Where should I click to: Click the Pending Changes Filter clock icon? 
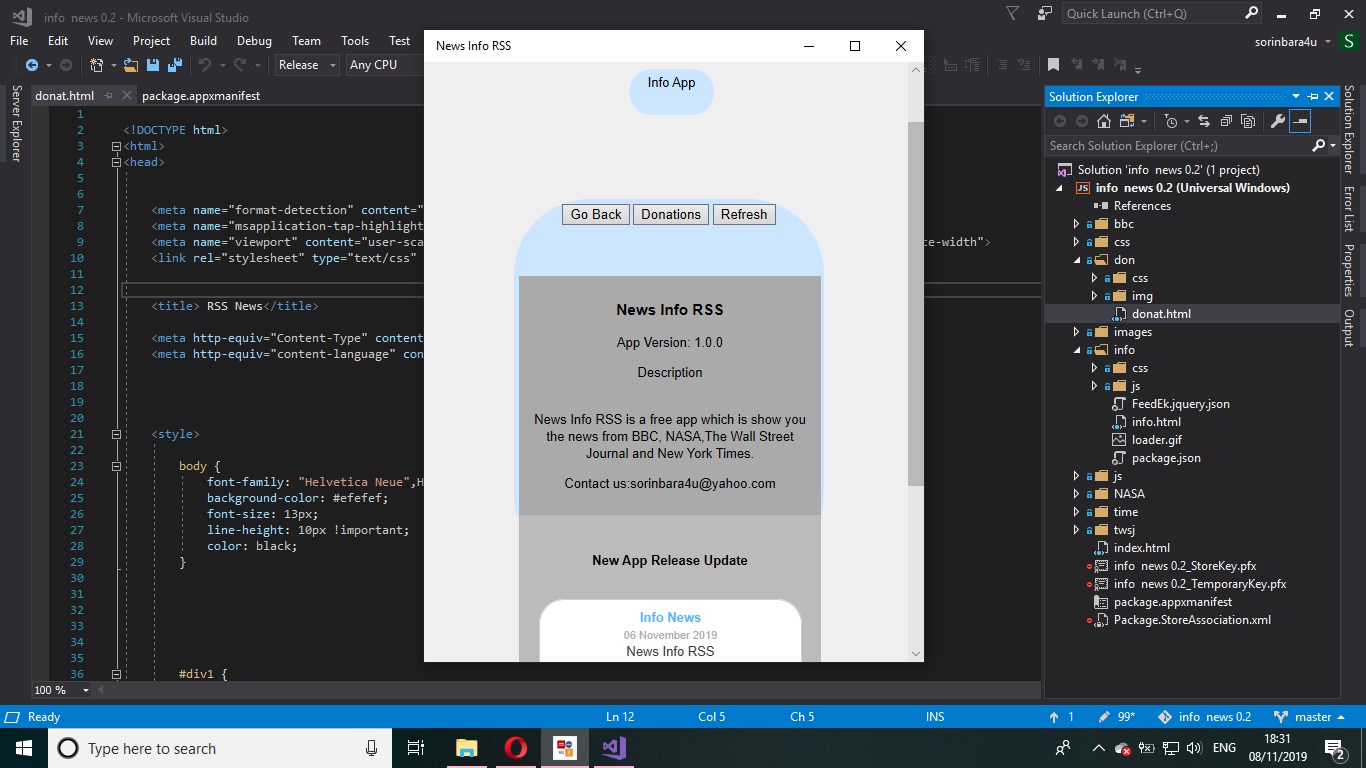click(1172, 121)
